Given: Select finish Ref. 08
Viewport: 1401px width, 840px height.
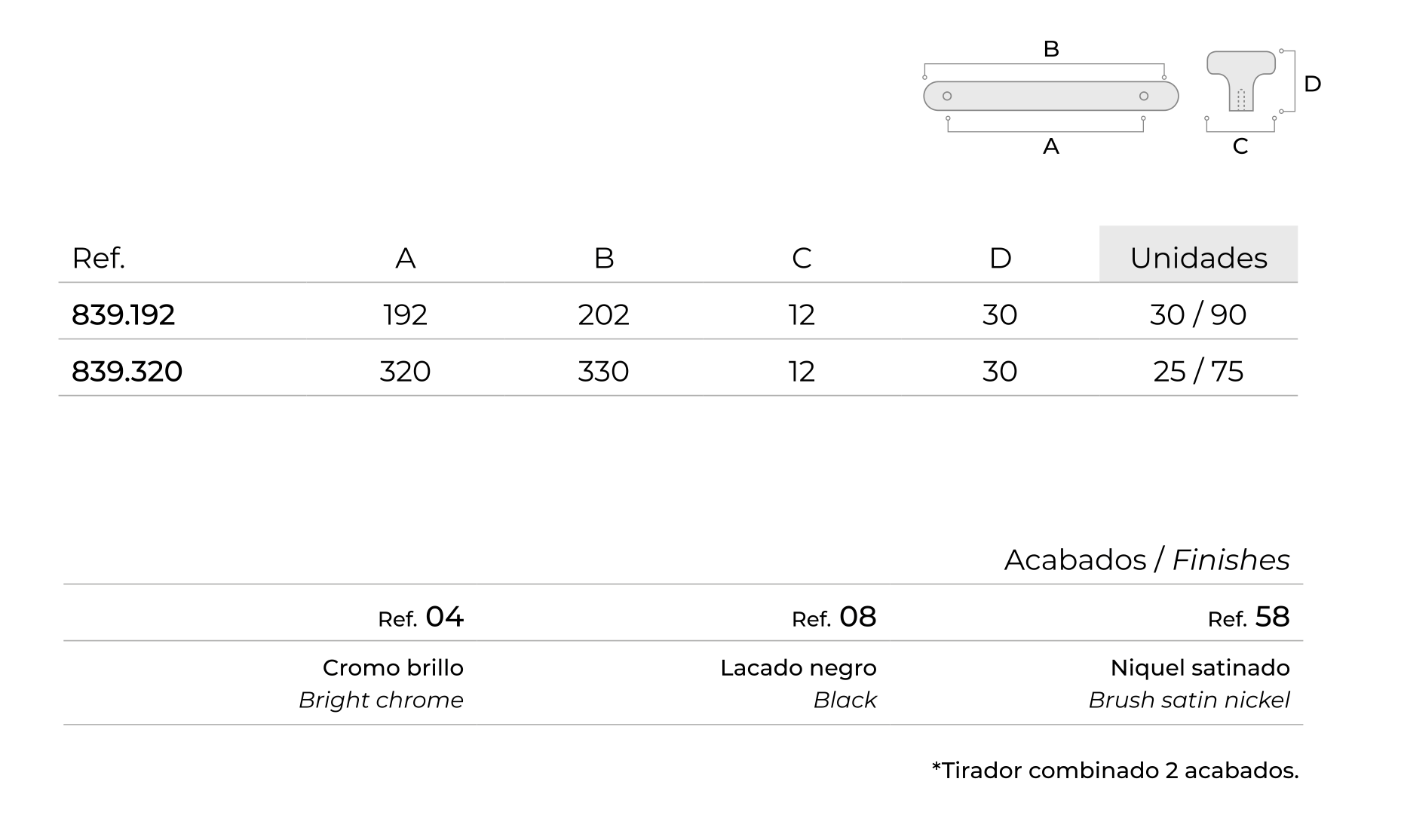Looking at the screenshot, I should coord(834,617).
